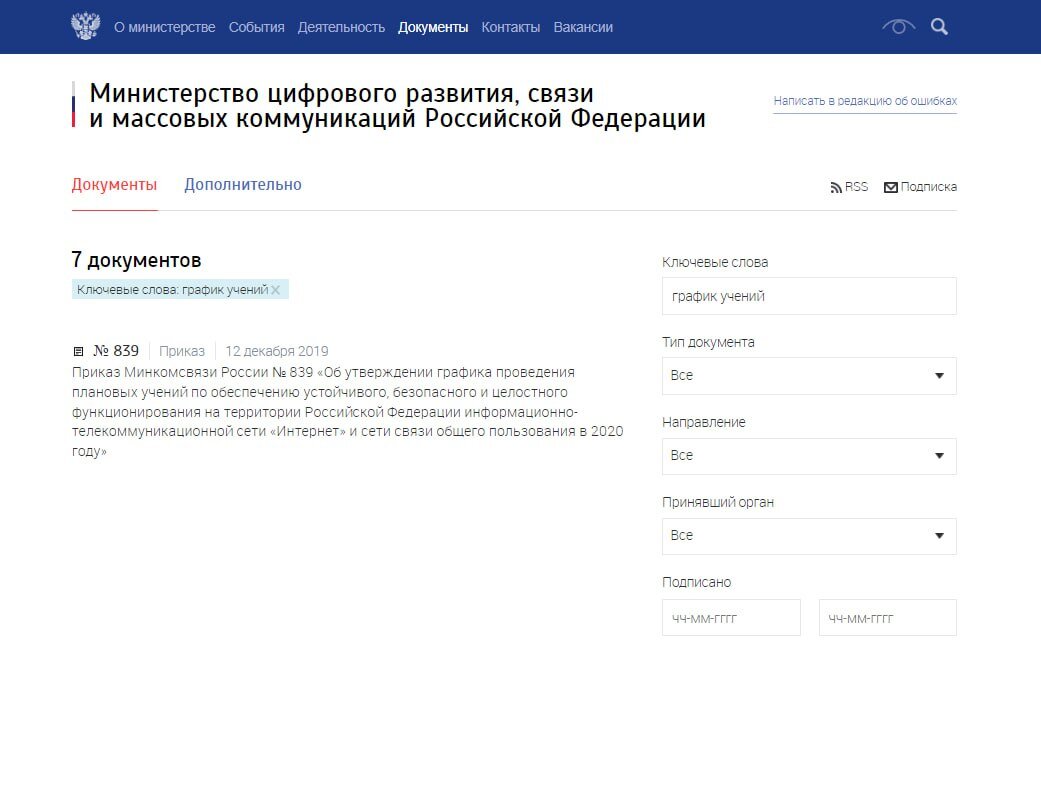This screenshot has height=792, width=1041.
Task: Open the order № 839 description text
Action: pyautogui.click(x=348, y=412)
